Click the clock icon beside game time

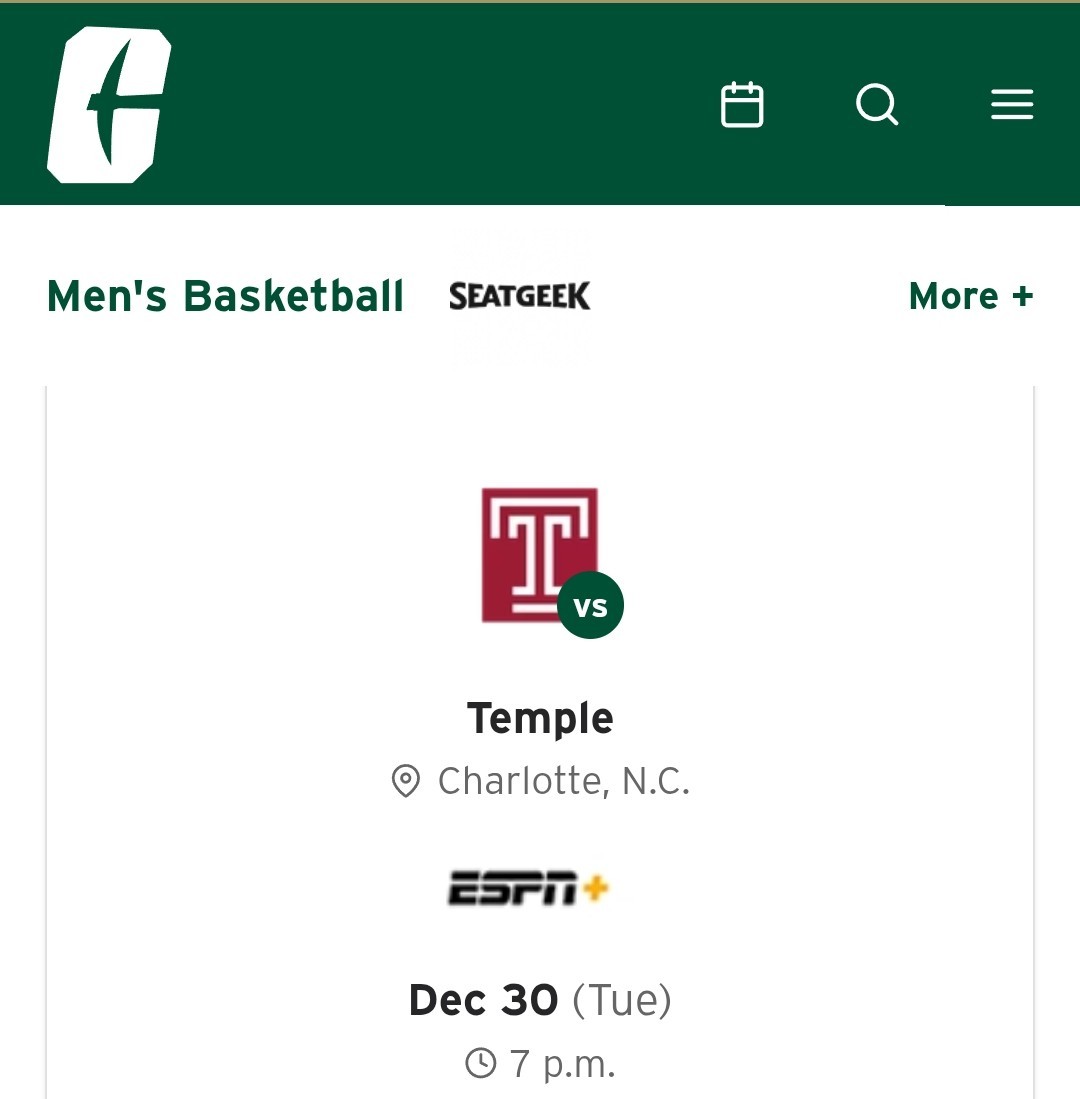pyautogui.click(x=481, y=1063)
